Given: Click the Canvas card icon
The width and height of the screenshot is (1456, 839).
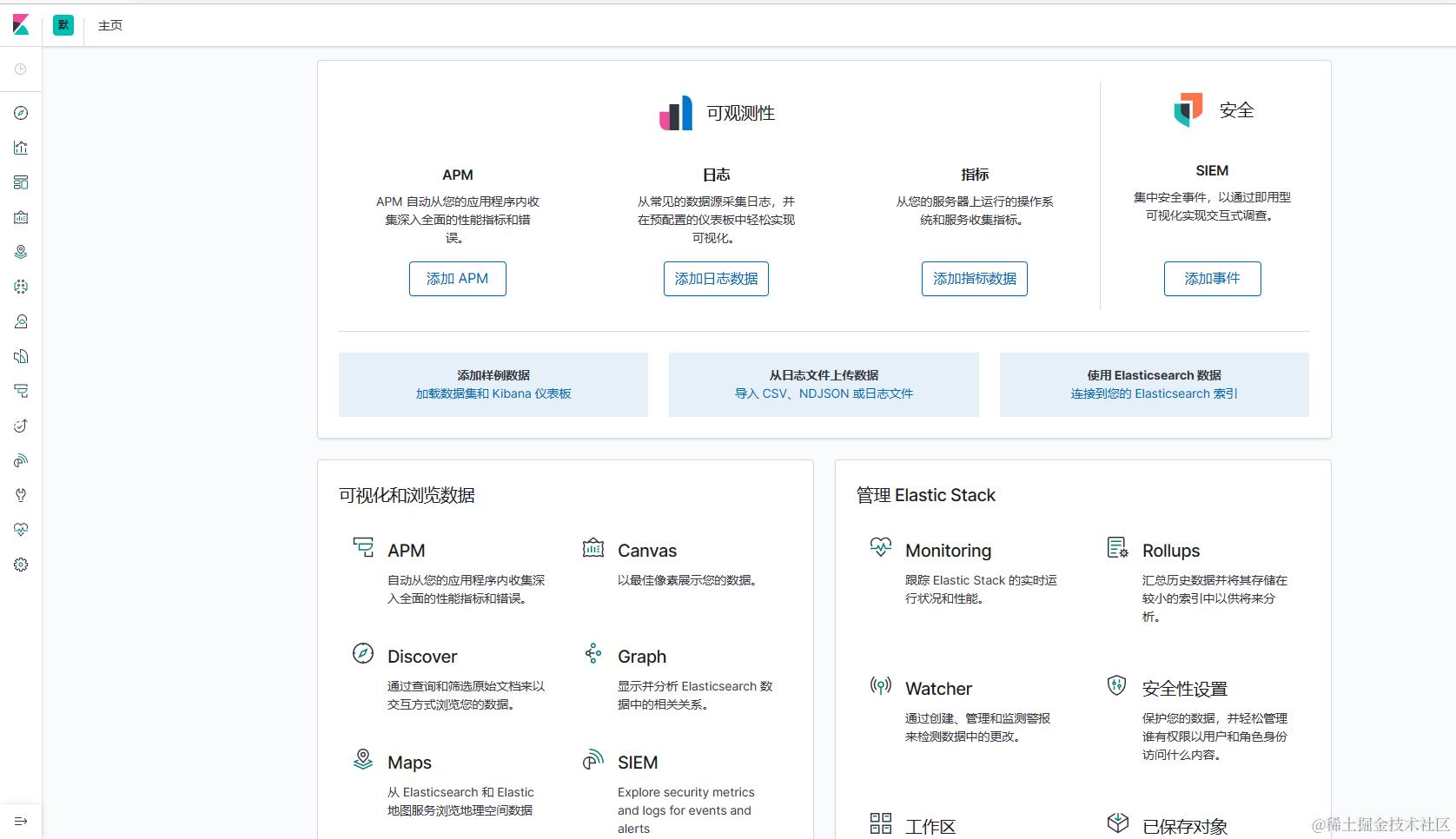Looking at the screenshot, I should pyautogui.click(x=593, y=547).
